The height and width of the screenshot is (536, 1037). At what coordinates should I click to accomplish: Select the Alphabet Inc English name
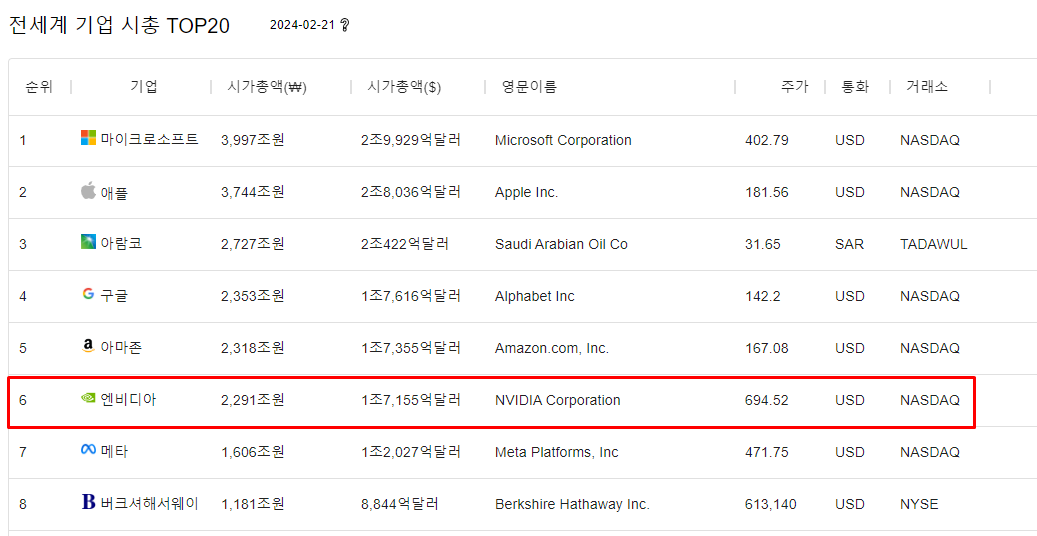(534, 296)
